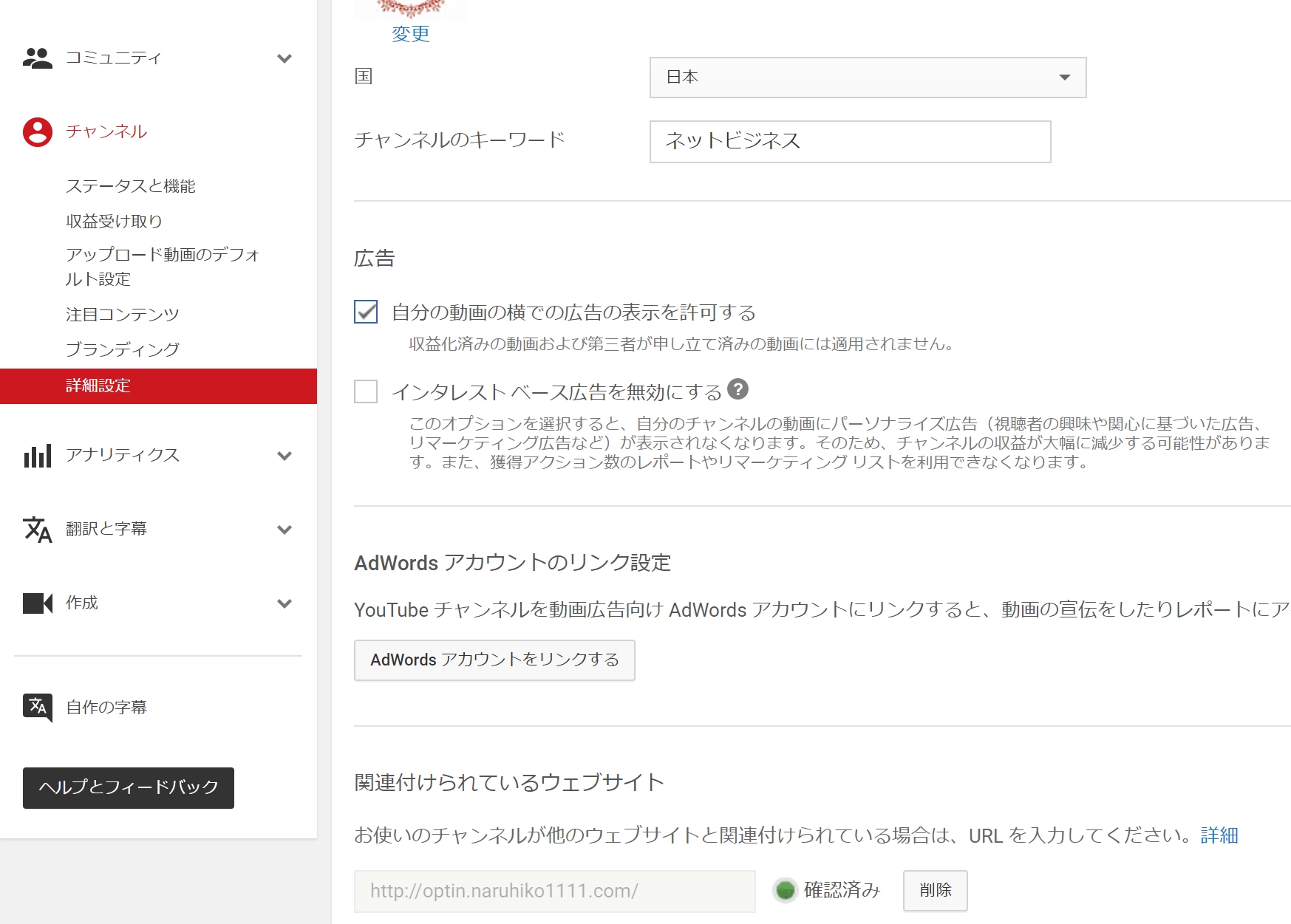This screenshot has height=924, width=1291.
Task: Open 注目コンテンツ menu item
Action: (x=123, y=315)
